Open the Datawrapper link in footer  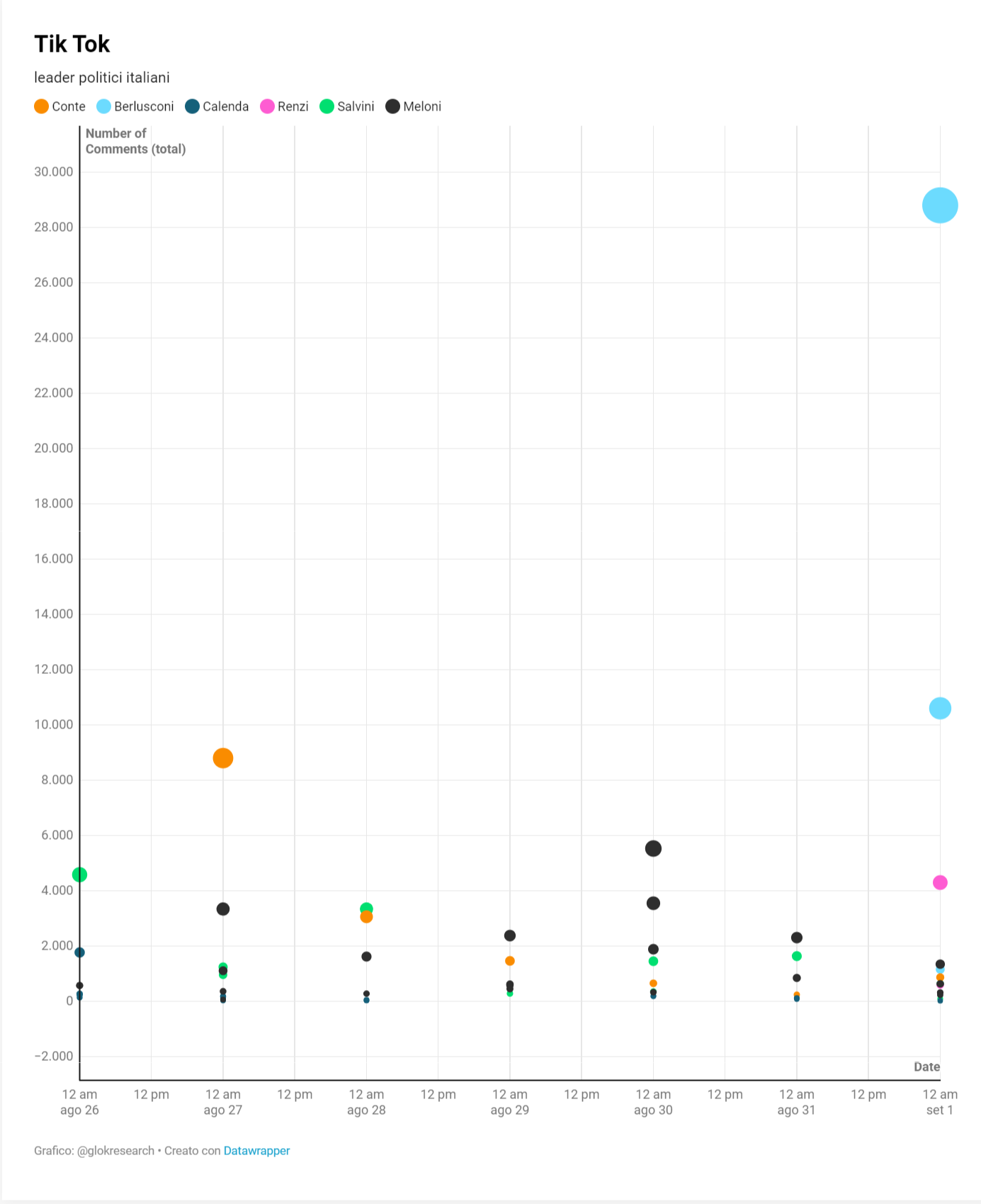(x=256, y=1150)
